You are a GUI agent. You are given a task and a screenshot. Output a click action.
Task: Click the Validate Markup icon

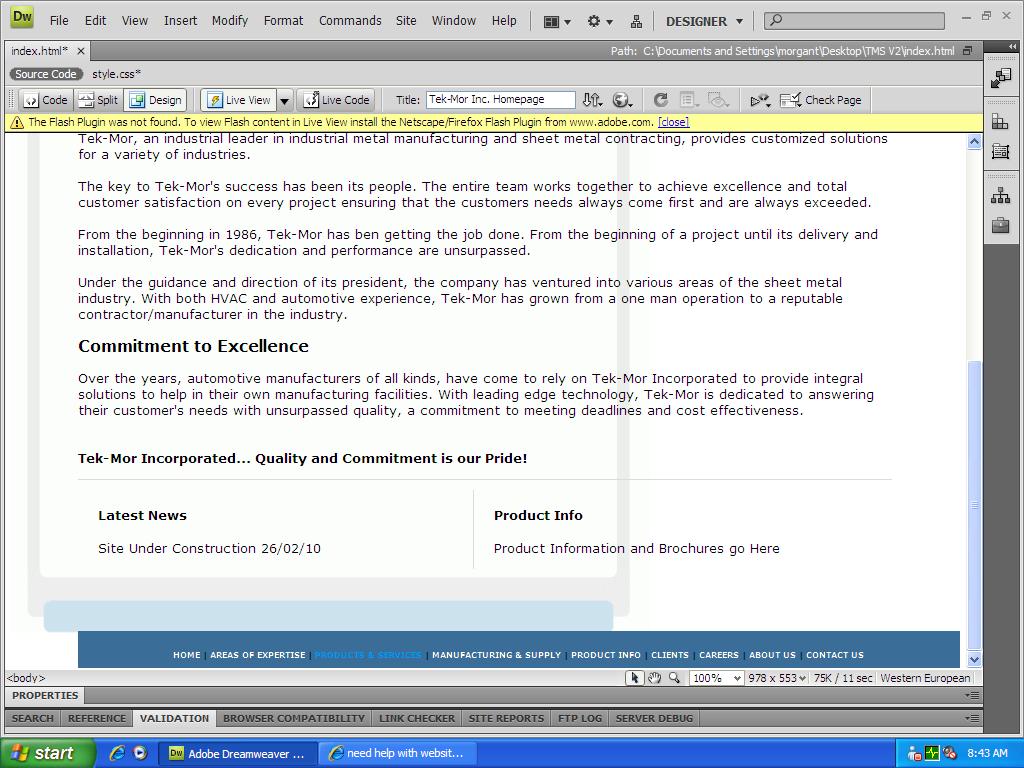(x=760, y=100)
